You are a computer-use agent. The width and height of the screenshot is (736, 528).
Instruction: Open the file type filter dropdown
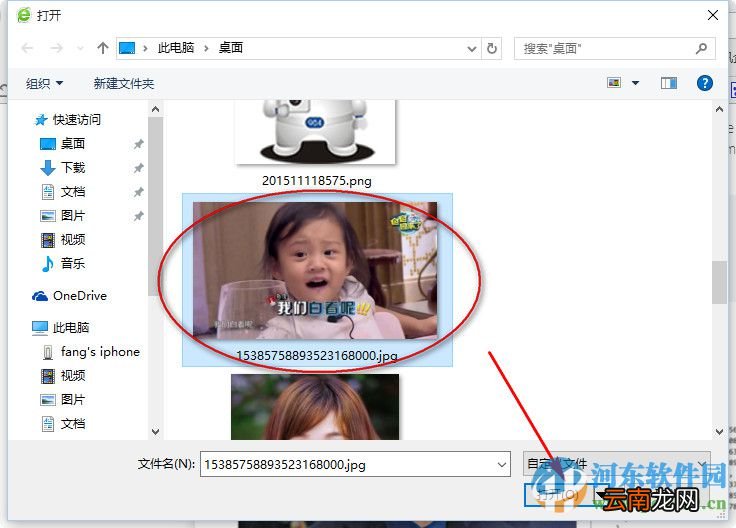[x=616, y=464]
